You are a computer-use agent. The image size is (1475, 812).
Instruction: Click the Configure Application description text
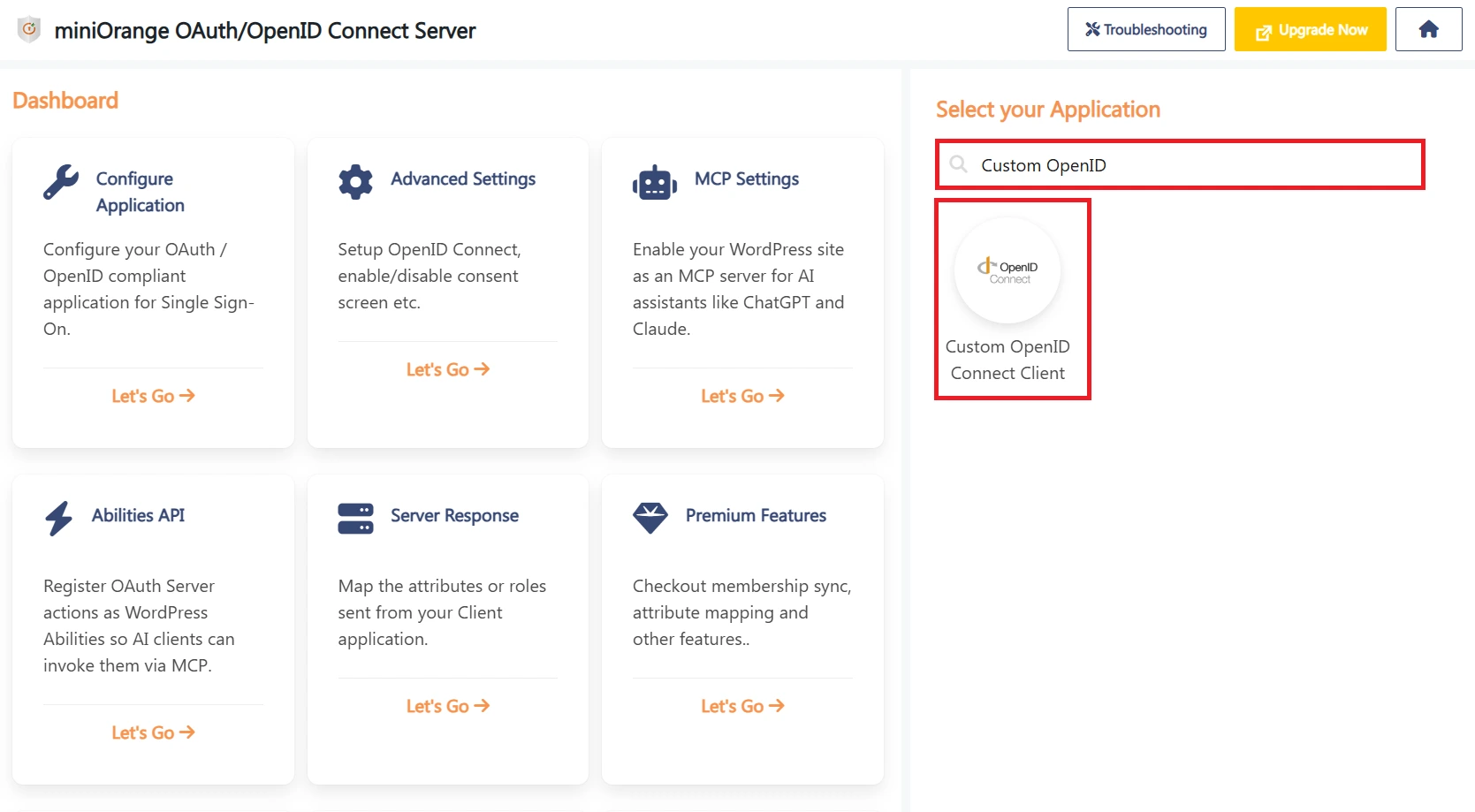[148, 289]
